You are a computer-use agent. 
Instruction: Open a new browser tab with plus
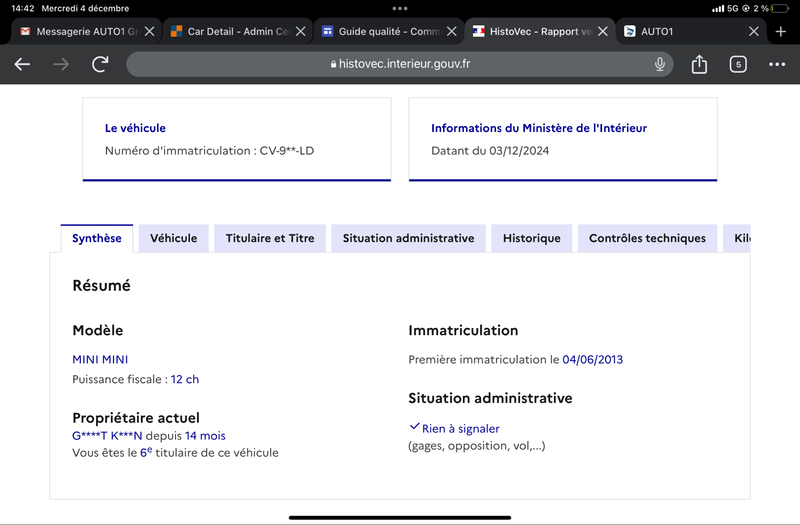(781, 32)
